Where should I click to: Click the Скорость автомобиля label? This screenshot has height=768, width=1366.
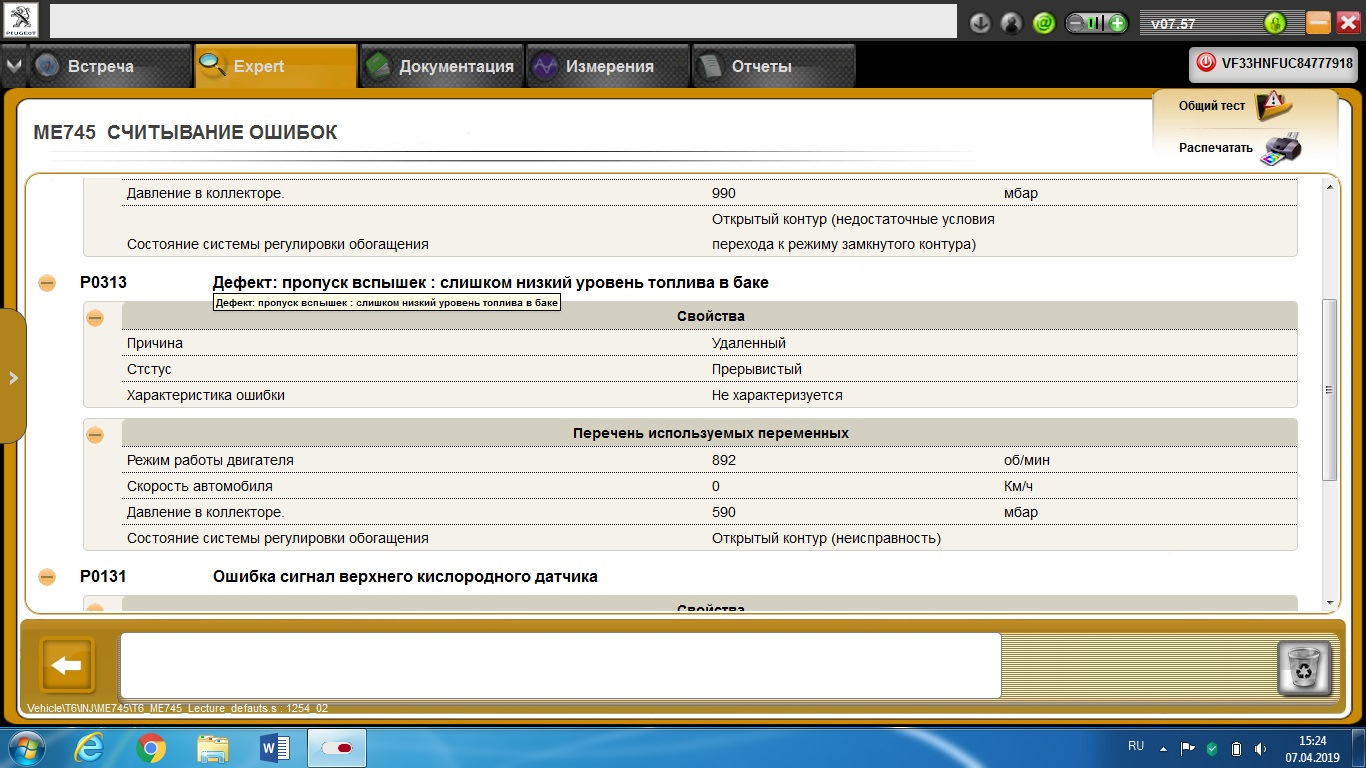[200, 486]
